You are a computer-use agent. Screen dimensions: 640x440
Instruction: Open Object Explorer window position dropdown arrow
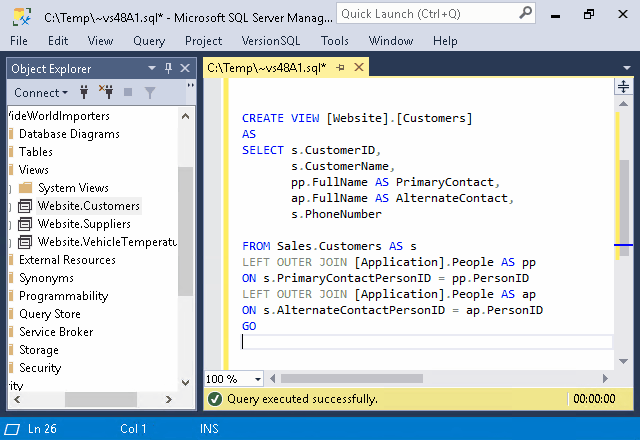[x=152, y=68]
